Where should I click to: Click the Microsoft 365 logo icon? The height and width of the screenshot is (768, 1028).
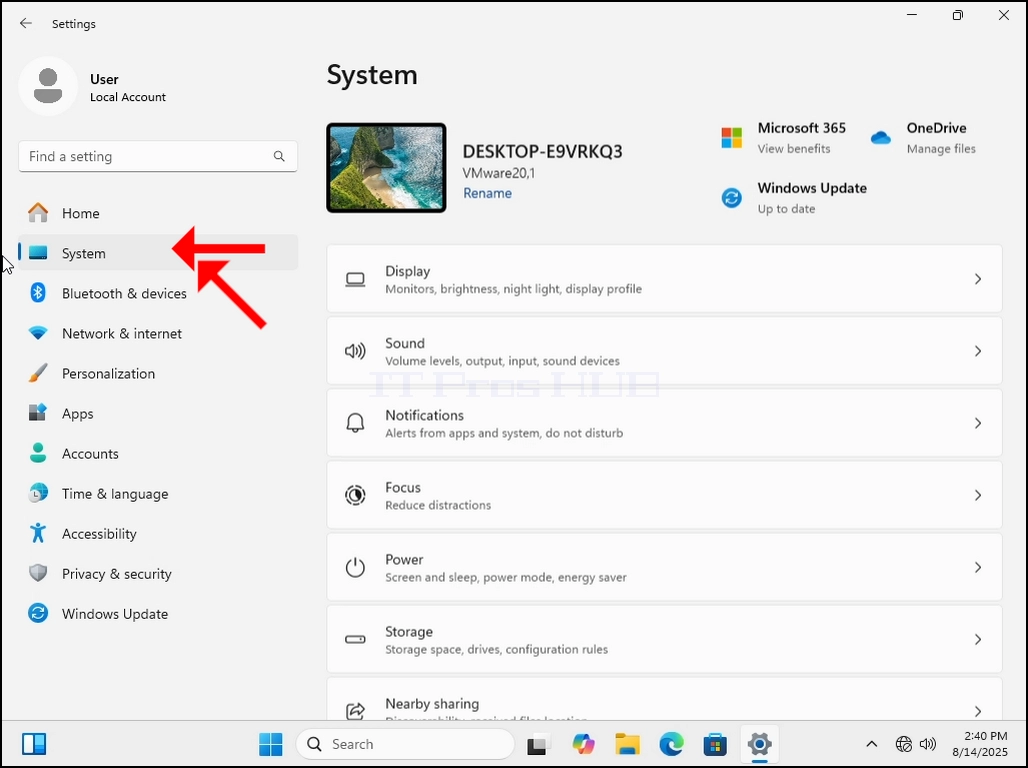click(732, 138)
